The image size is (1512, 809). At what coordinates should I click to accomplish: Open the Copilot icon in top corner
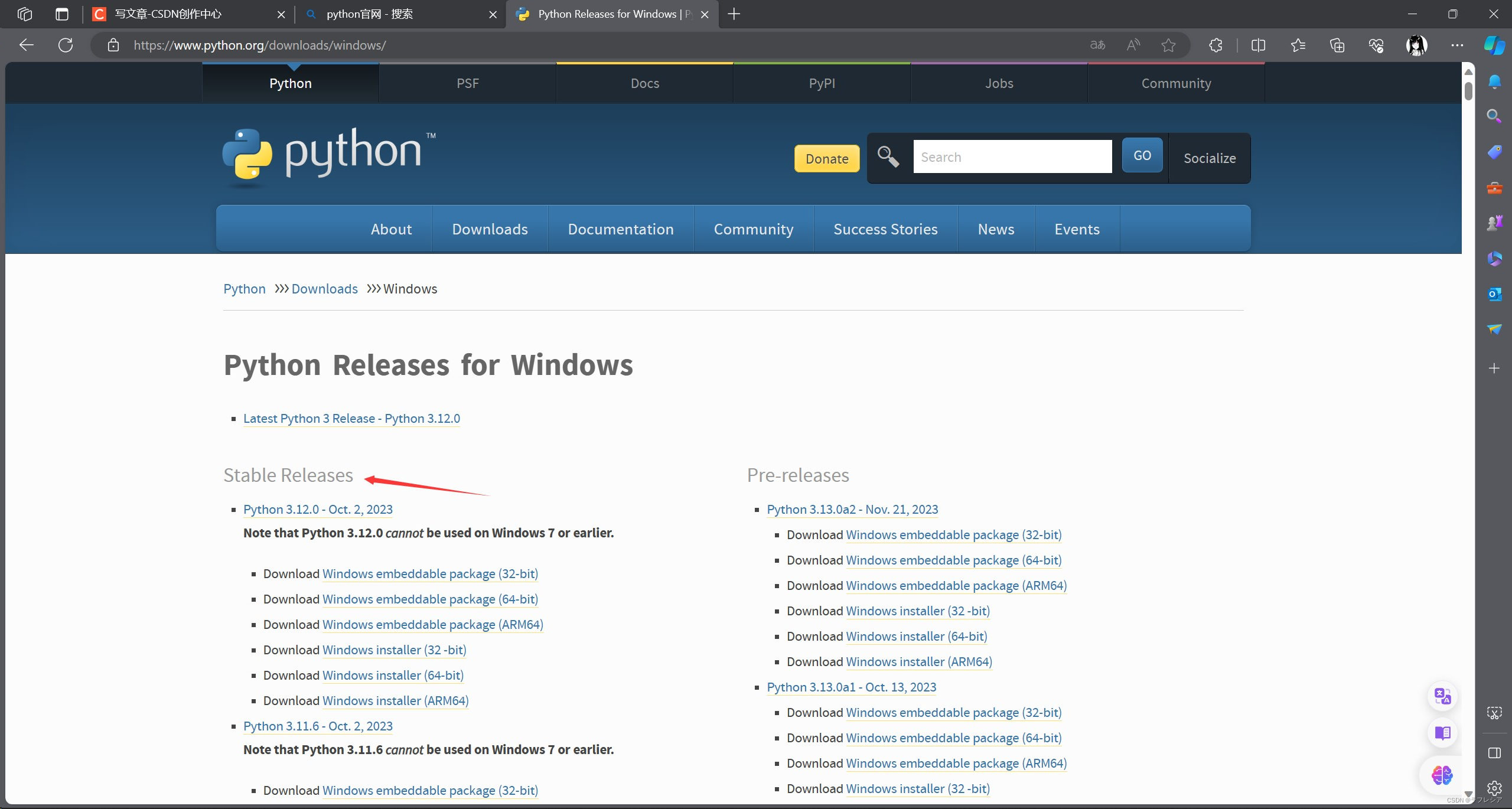pos(1494,45)
